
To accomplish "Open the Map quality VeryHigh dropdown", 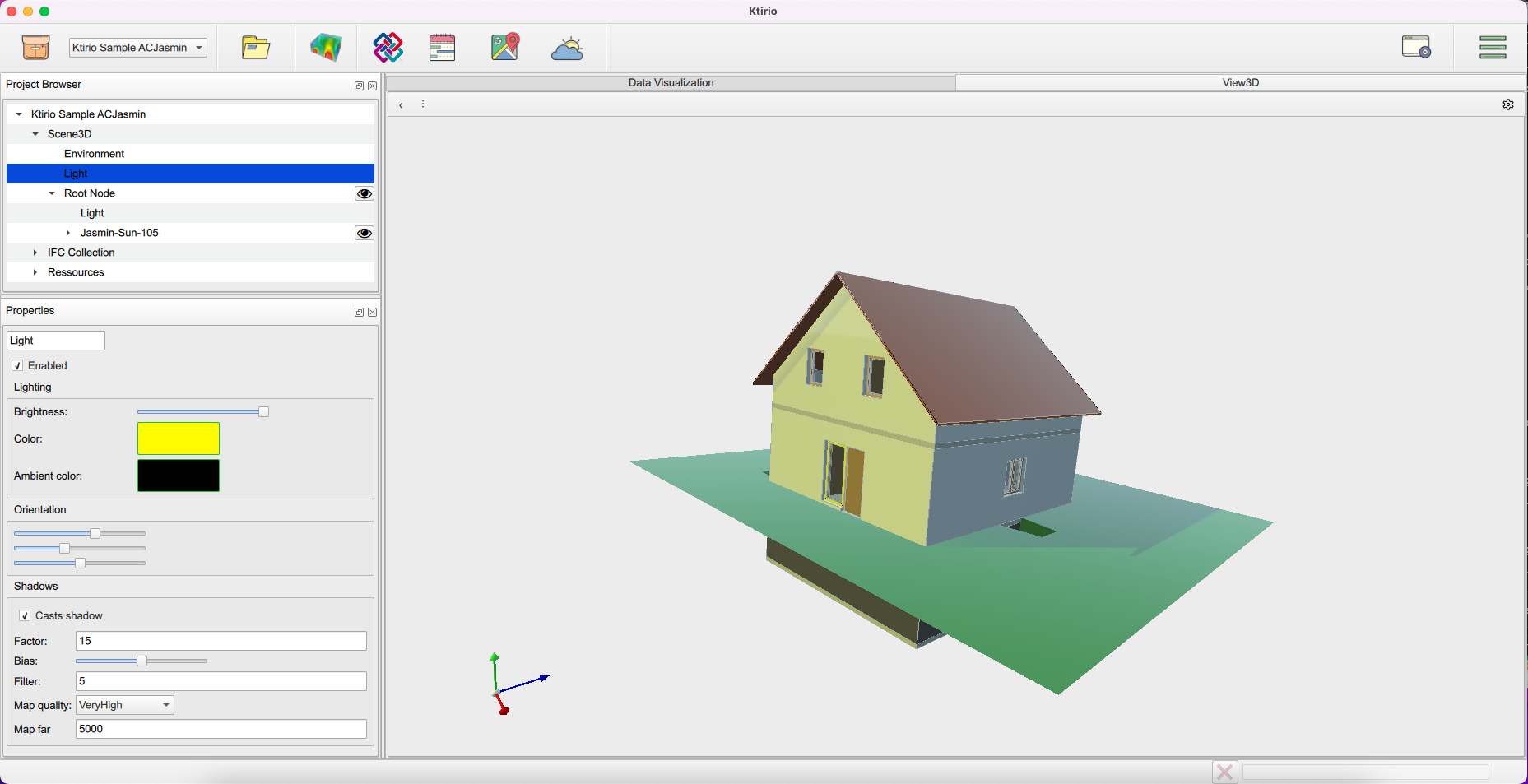I will (x=125, y=705).
